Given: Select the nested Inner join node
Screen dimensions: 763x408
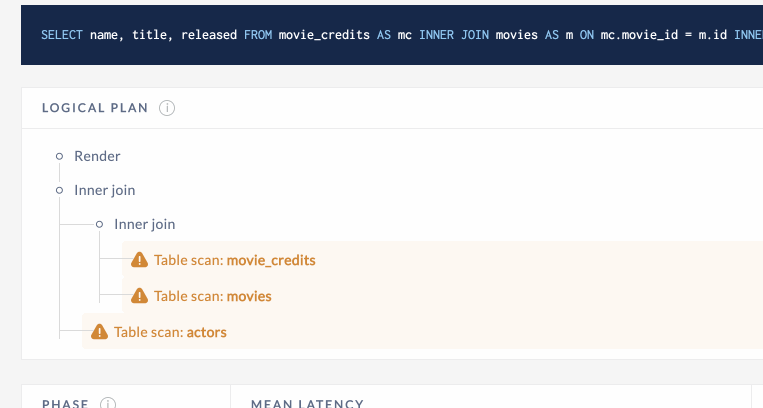Looking at the screenshot, I should click(145, 224).
